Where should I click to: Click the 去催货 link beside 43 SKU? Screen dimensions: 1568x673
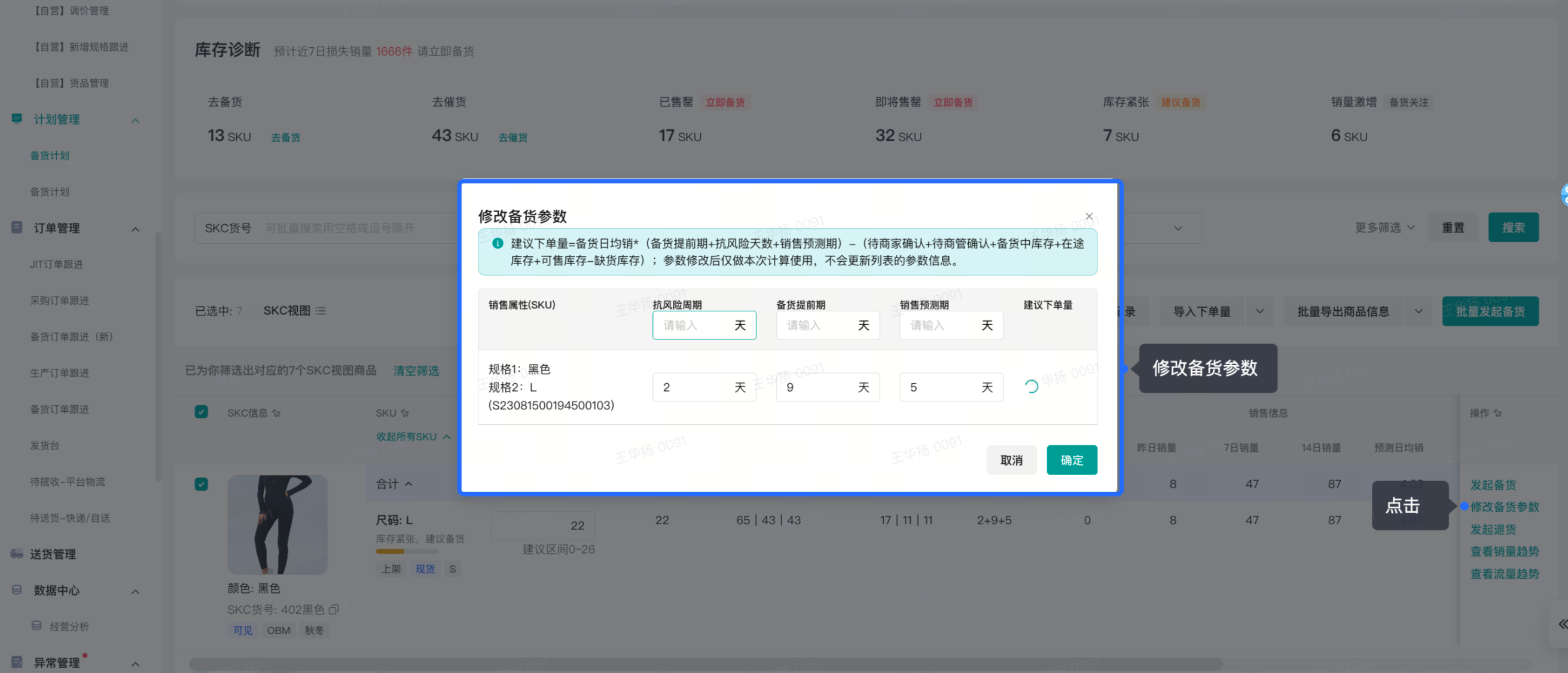[513, 137]
